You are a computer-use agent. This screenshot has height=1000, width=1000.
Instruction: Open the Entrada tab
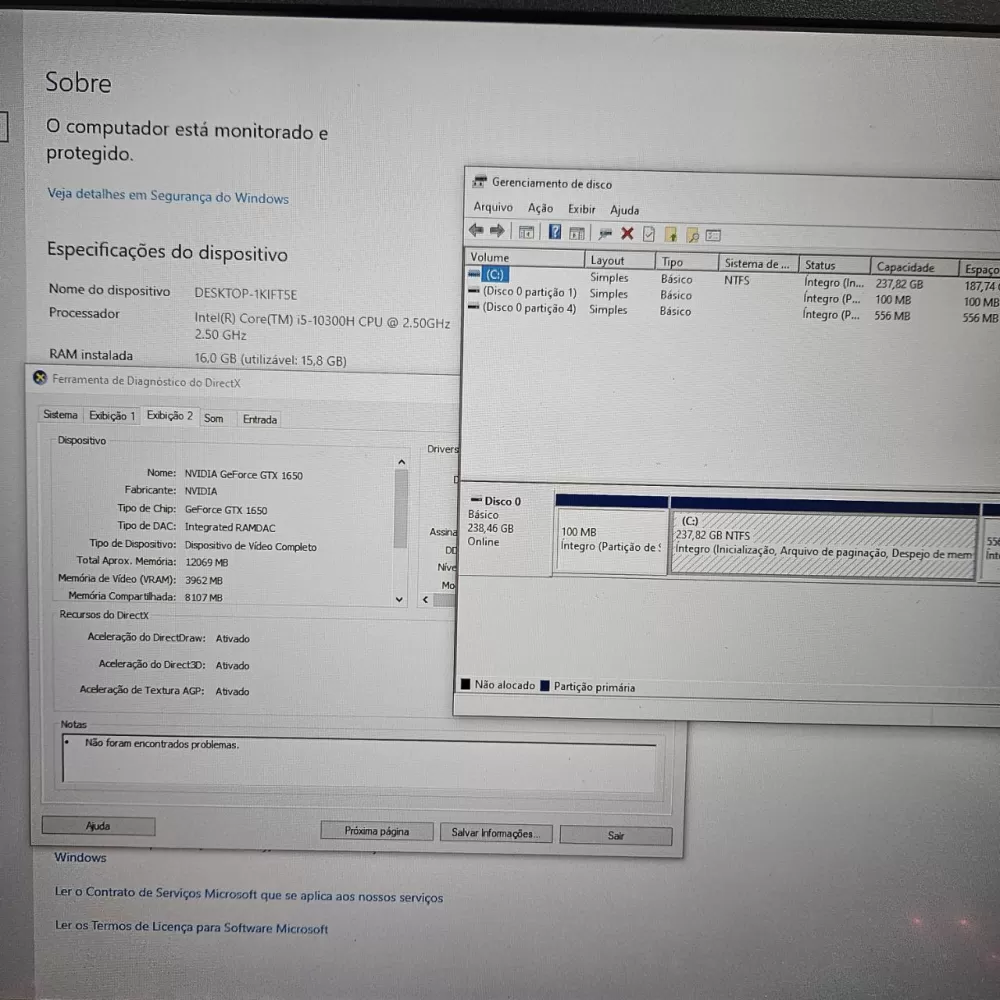coord(260,419)
